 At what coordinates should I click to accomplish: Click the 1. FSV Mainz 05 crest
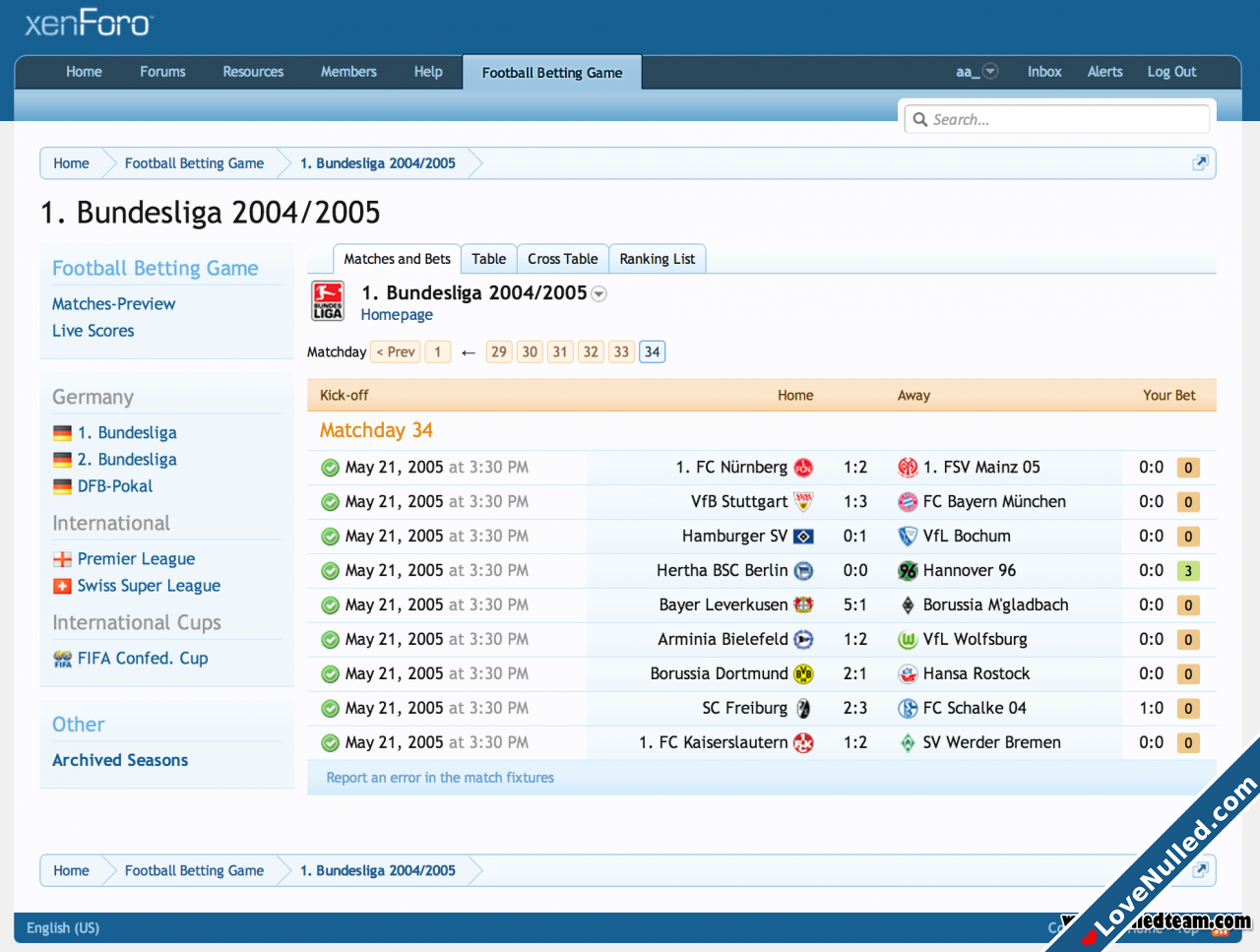[908, 468]
